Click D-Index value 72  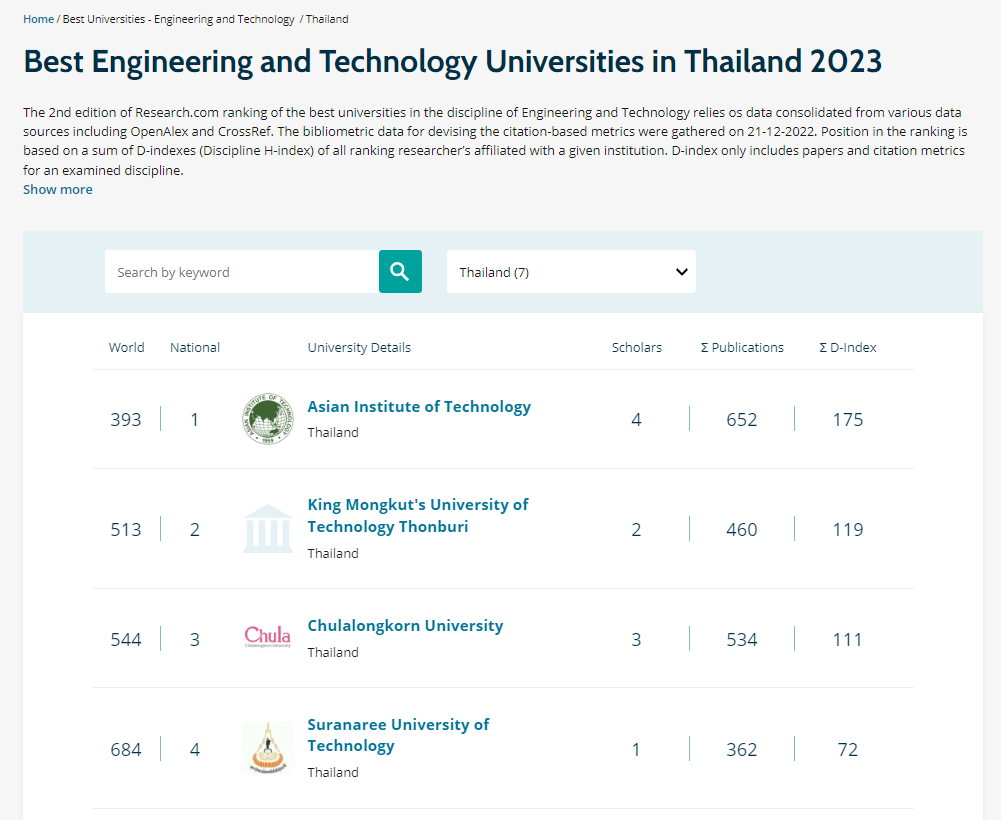848,749
